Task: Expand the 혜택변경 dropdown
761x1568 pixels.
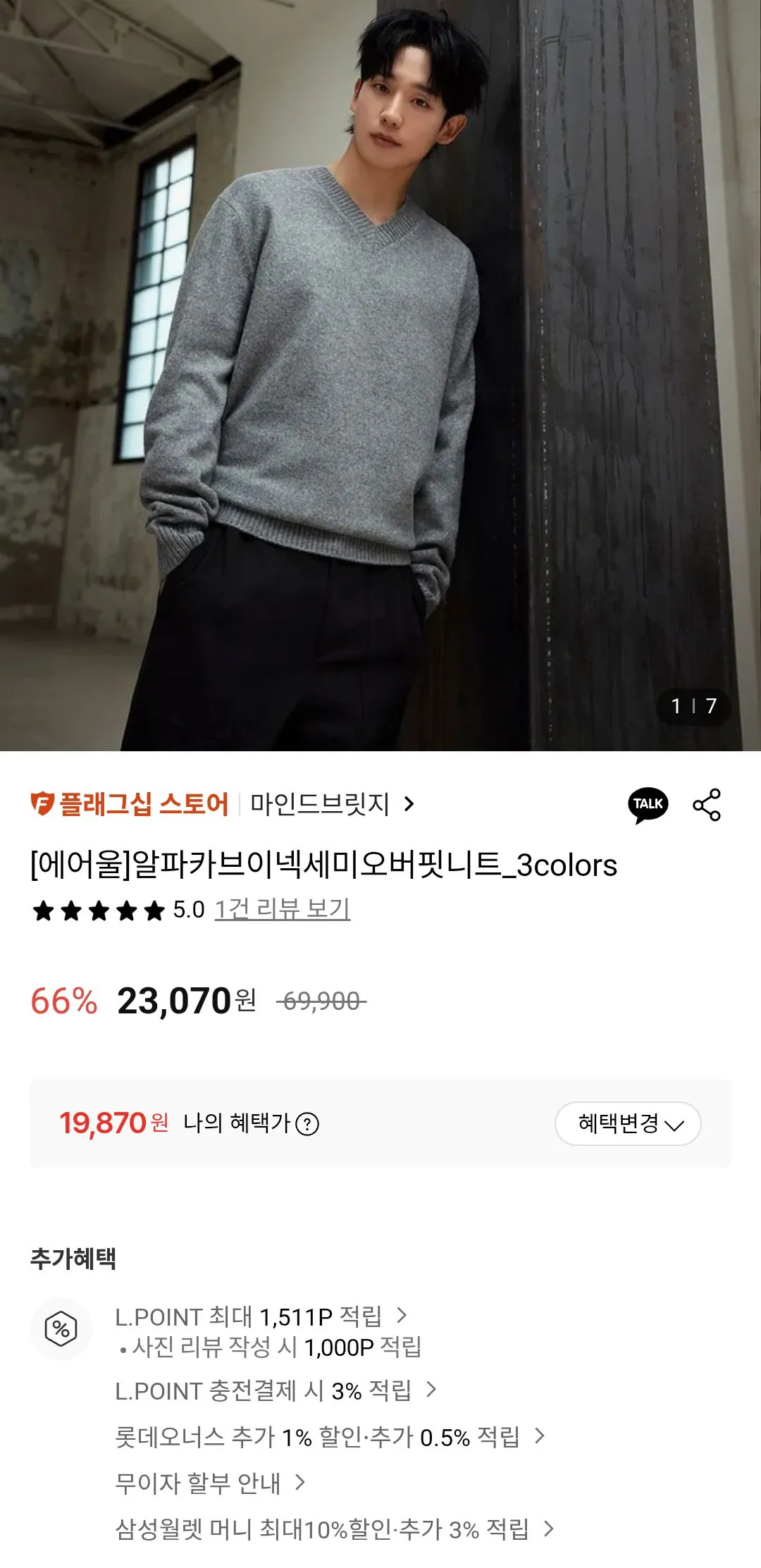Action: click(628, 1123)
